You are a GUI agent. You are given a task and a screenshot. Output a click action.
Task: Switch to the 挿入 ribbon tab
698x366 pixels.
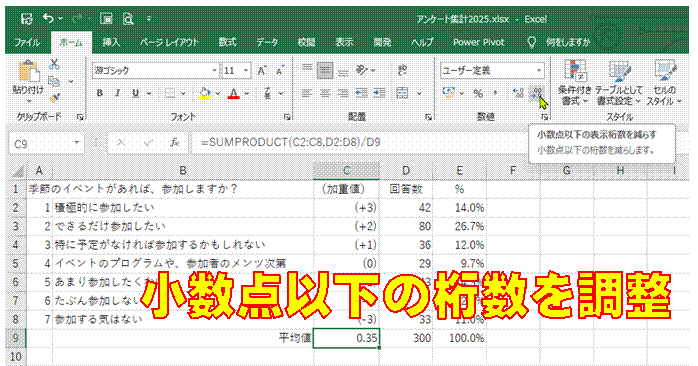pyautogui.click(x=111, y=42)
